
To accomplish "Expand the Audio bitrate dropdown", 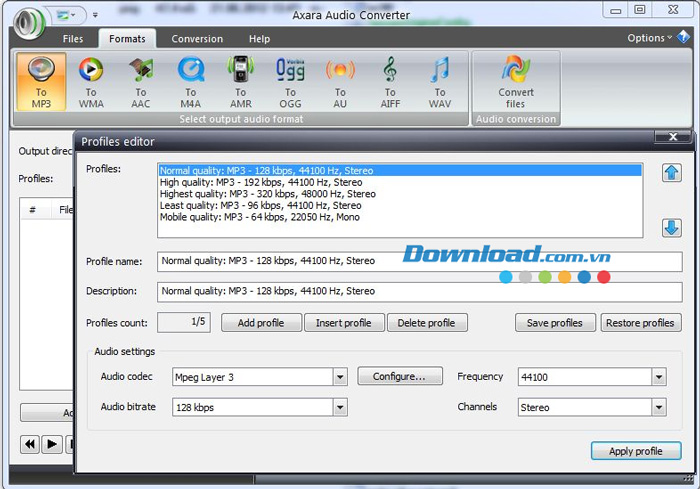I will pyautogui.click(x=340, y=407).
